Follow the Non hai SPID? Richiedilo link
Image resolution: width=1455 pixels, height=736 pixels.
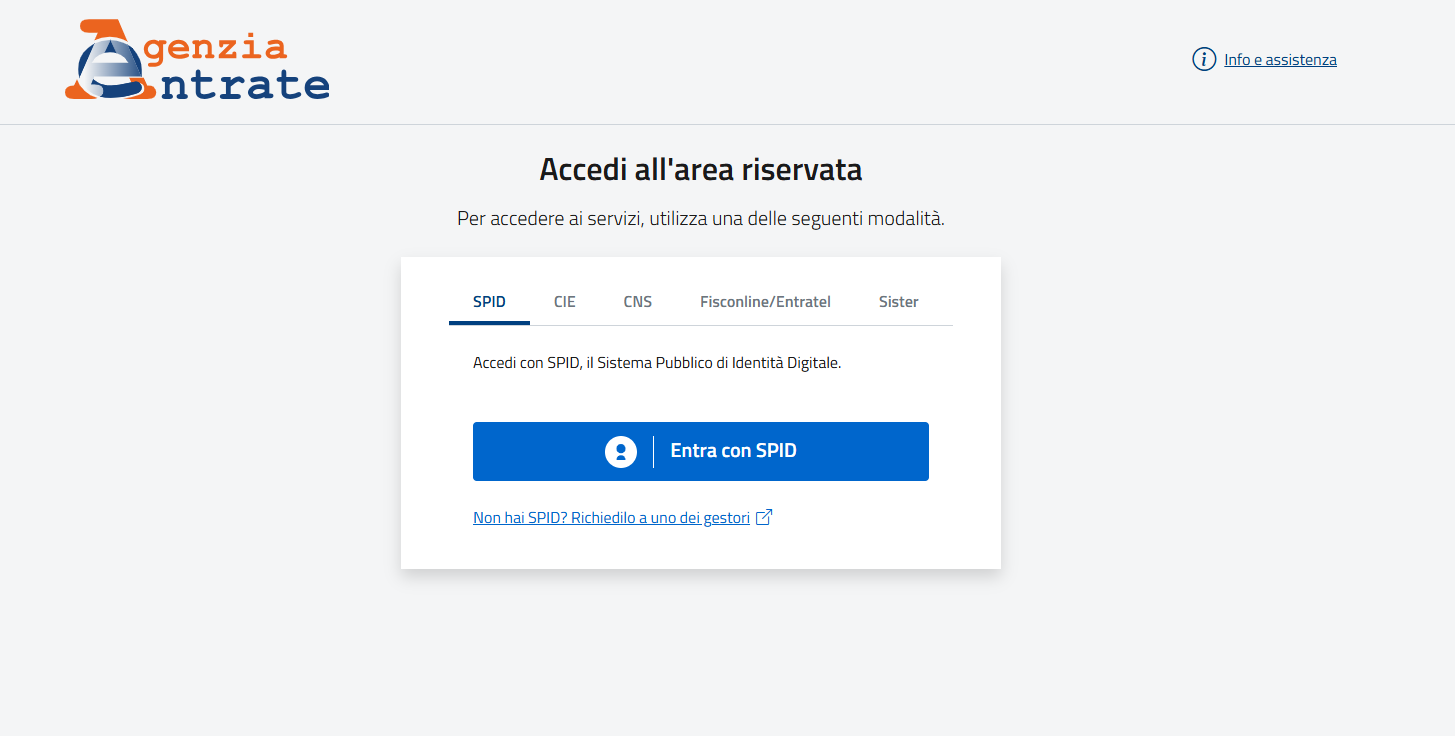coord(611,518)
